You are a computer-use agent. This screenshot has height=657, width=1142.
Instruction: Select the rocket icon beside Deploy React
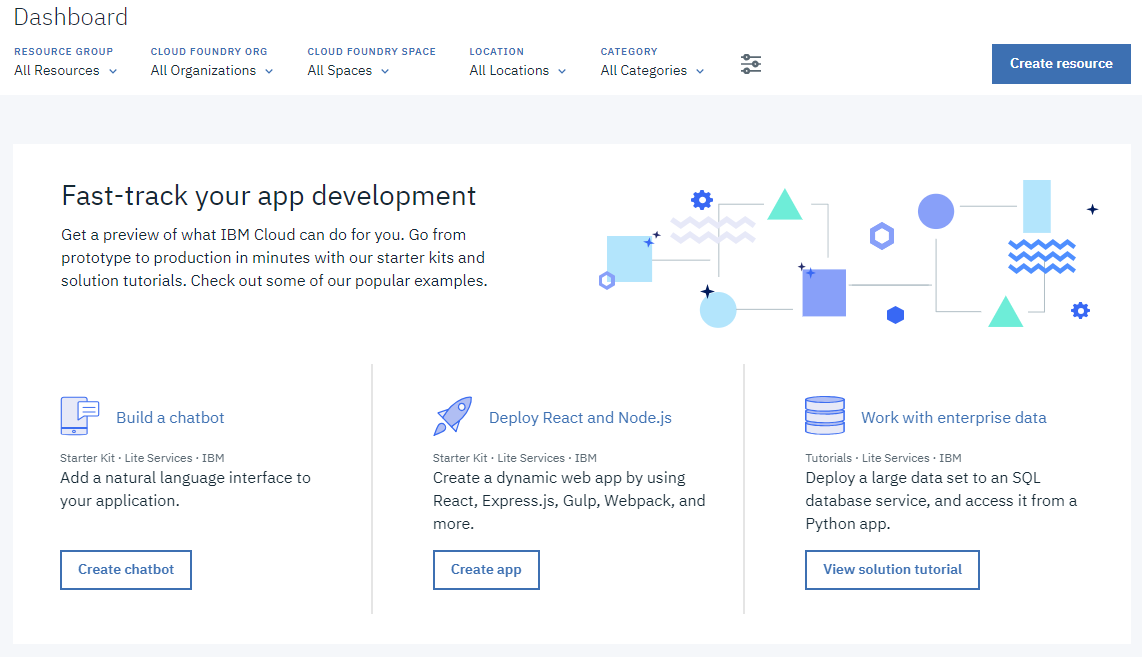coord(452,414)
